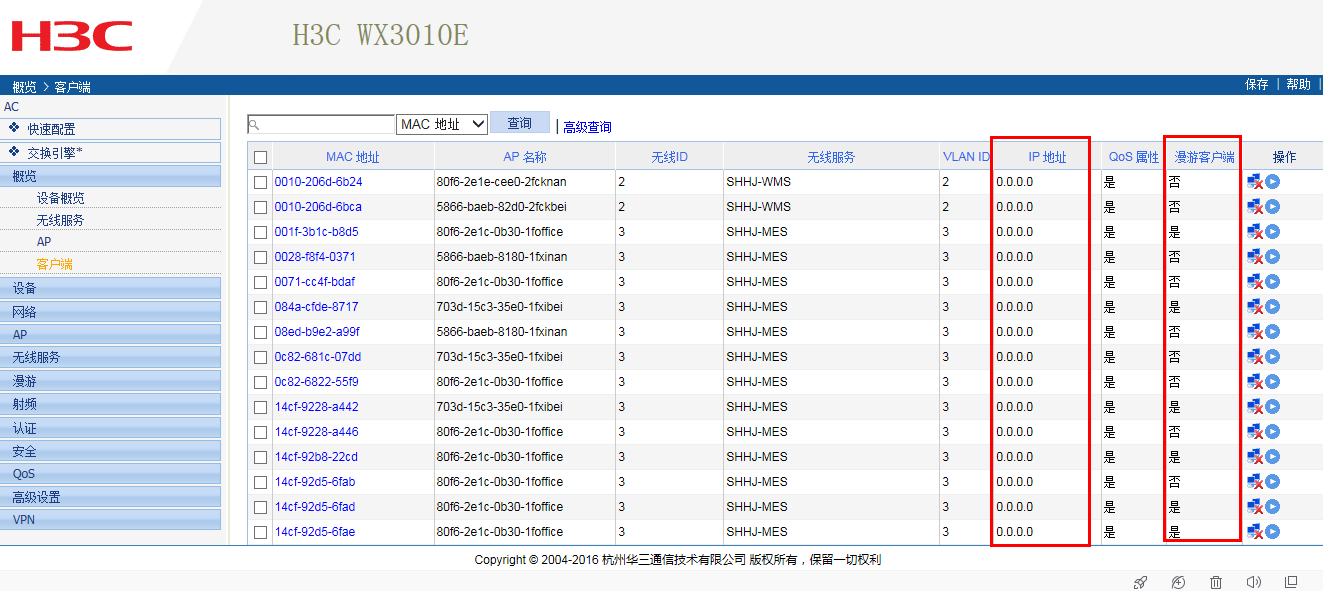Click blue play icon for 0010-206d-6bca

point(1272,207)
